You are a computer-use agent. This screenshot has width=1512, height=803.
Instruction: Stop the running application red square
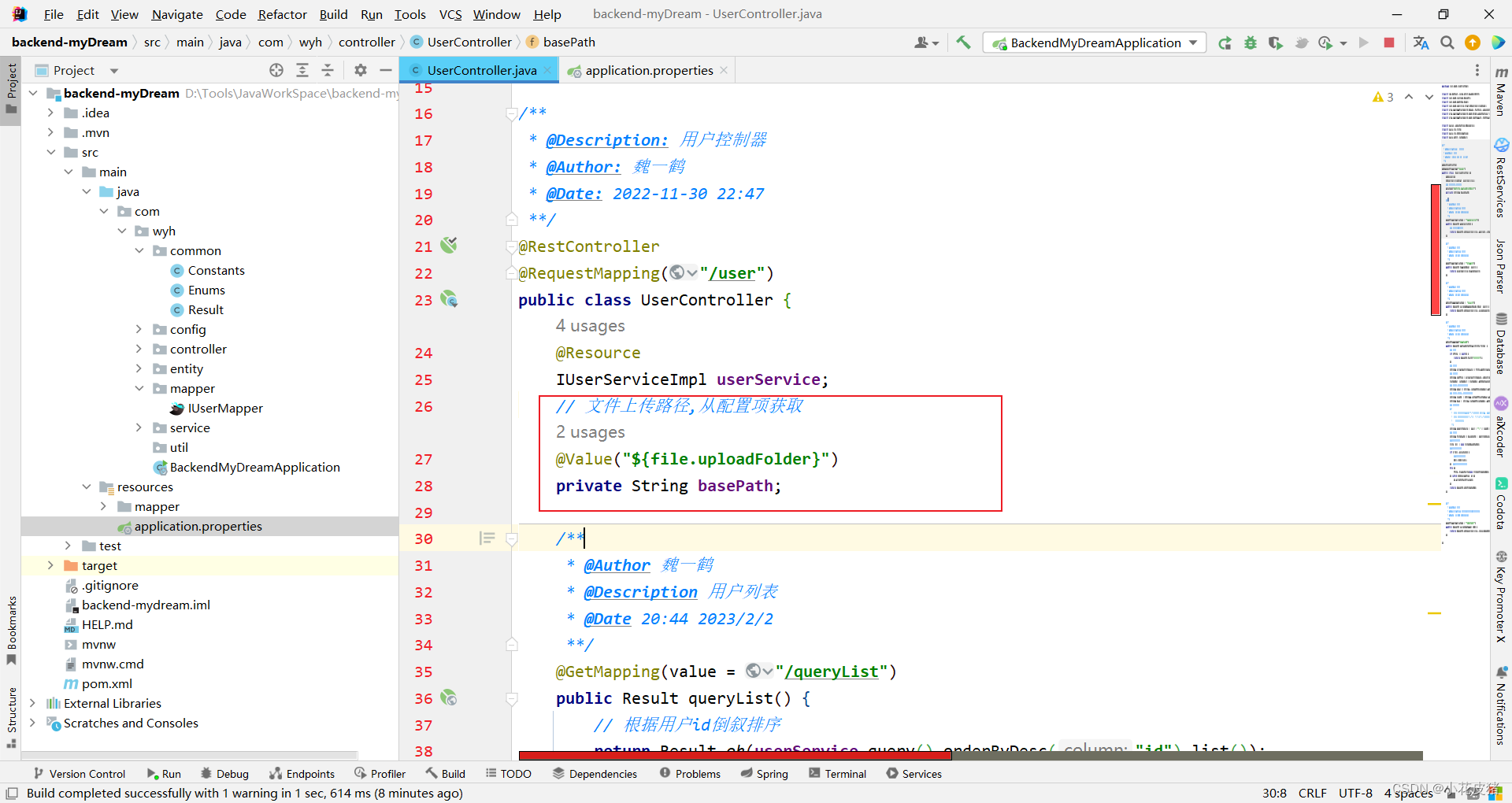pyautogui.click(x=1389, y=43)
